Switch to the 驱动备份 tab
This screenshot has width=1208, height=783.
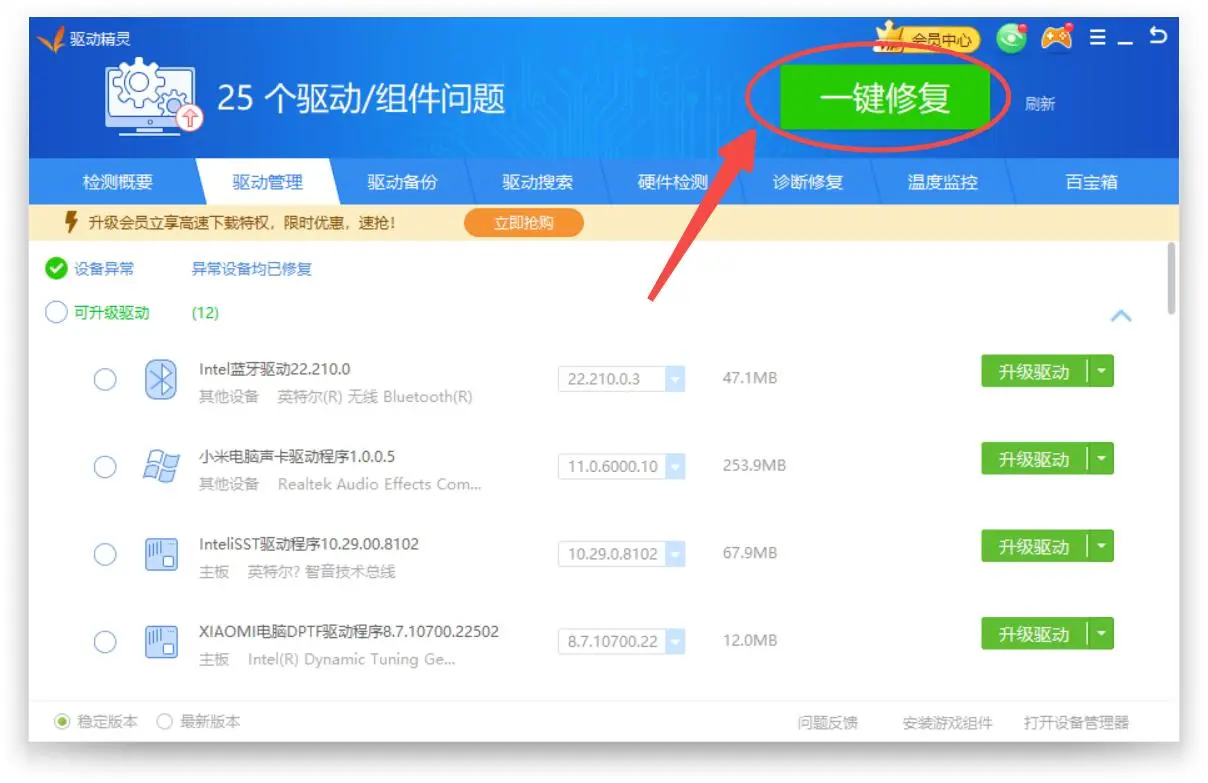402,182
